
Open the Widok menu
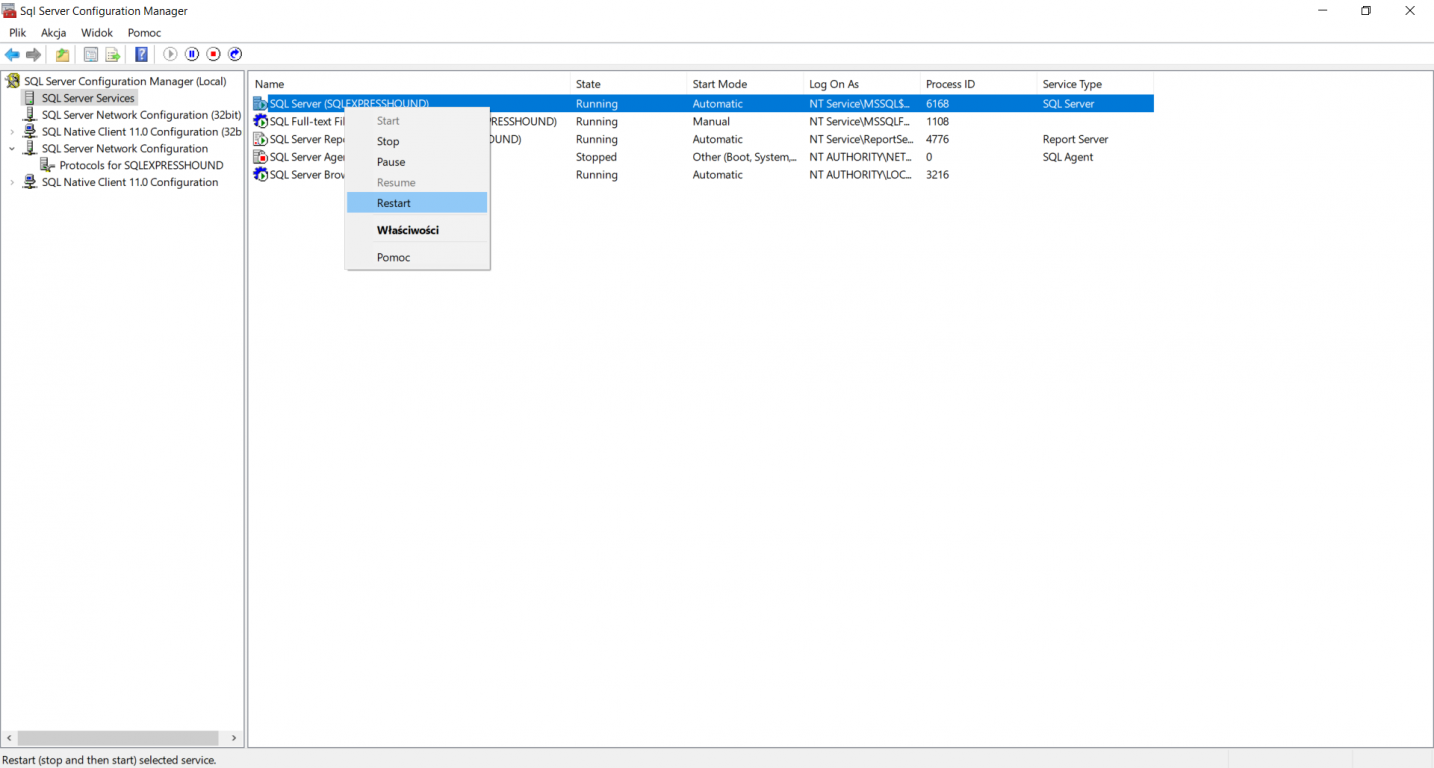point(97,33)
